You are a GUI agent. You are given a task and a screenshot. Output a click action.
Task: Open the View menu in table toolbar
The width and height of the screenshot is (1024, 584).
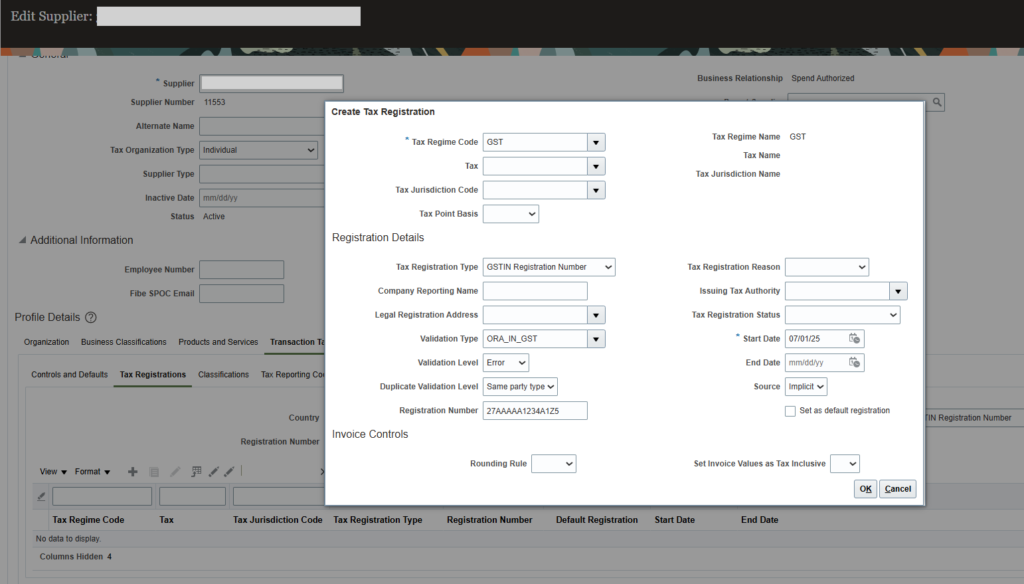(53, 471)
